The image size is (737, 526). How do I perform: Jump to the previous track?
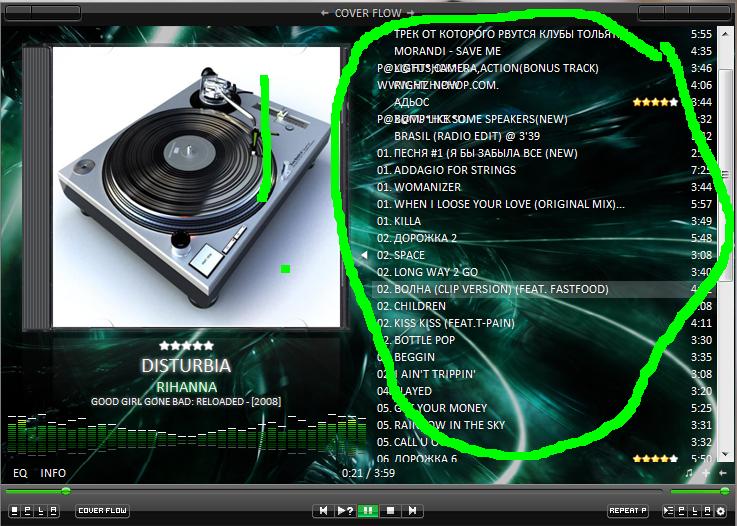[323, 510]
